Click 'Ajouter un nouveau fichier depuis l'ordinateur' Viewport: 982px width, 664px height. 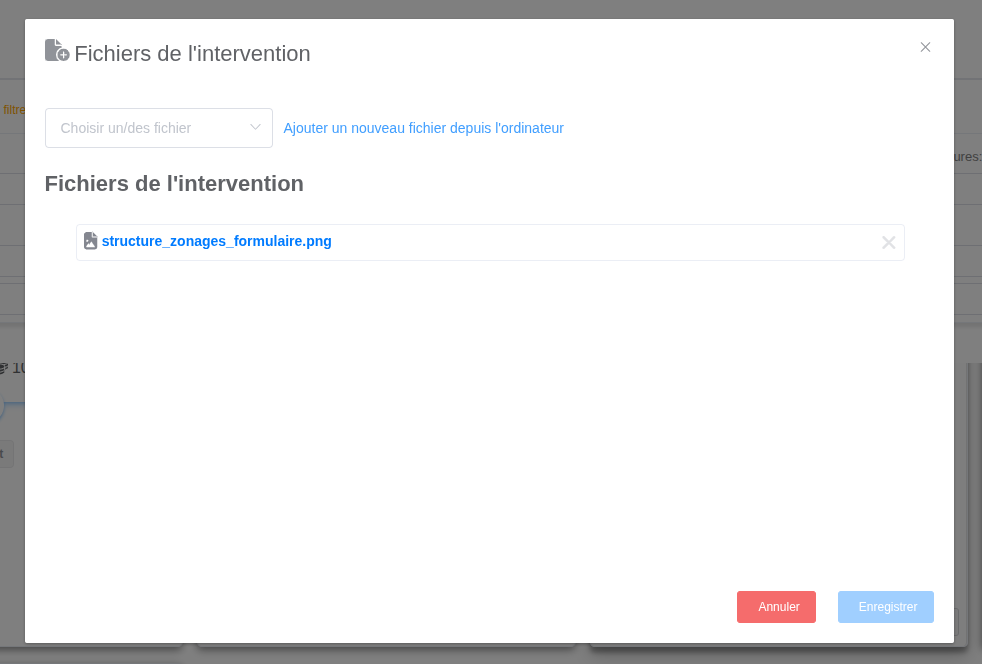coord(423,128)
